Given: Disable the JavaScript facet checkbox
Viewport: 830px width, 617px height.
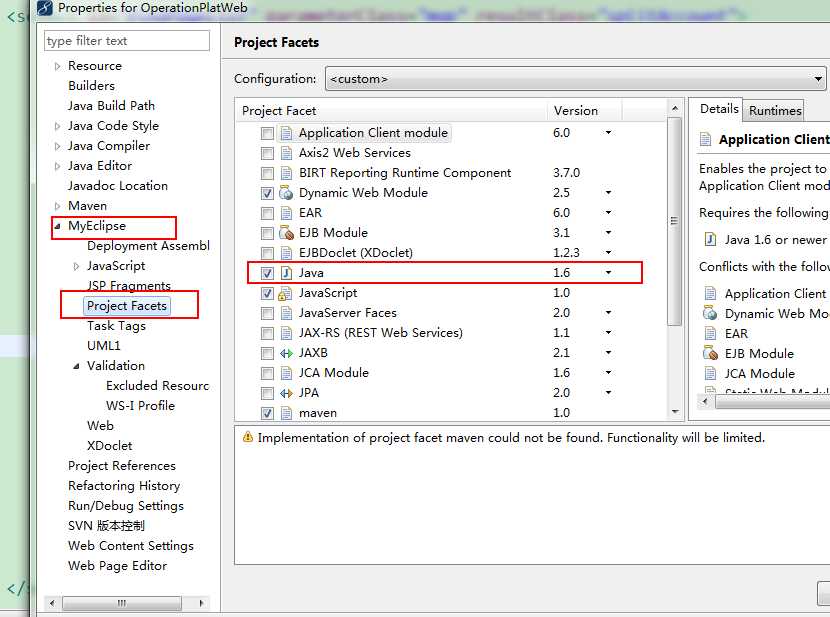Looking at the screenshot, I should (x=267, y=293).
